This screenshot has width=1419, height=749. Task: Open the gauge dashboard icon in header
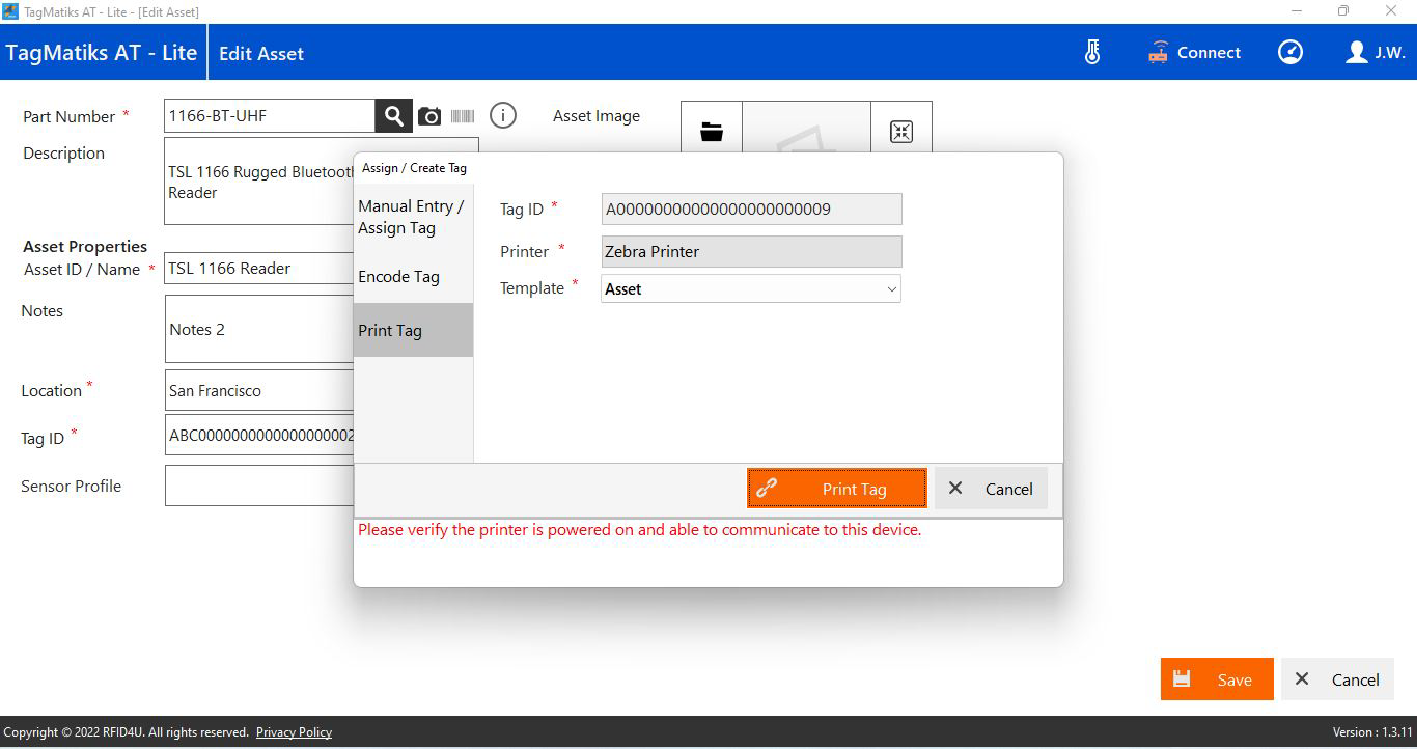point(1290,52)
